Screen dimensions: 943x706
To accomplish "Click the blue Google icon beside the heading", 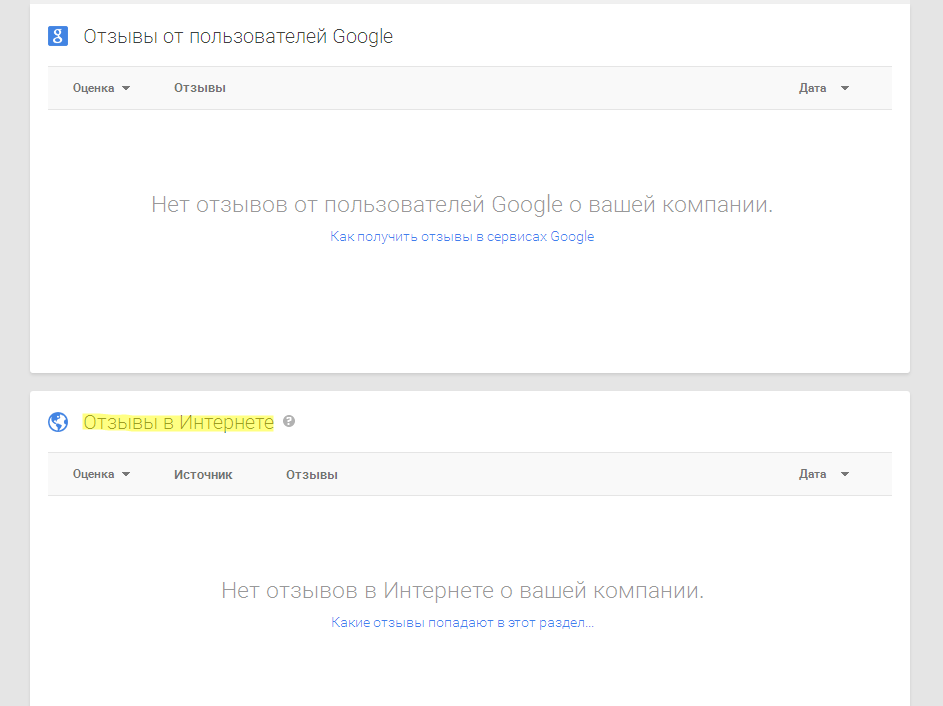I will click(58, 37).
